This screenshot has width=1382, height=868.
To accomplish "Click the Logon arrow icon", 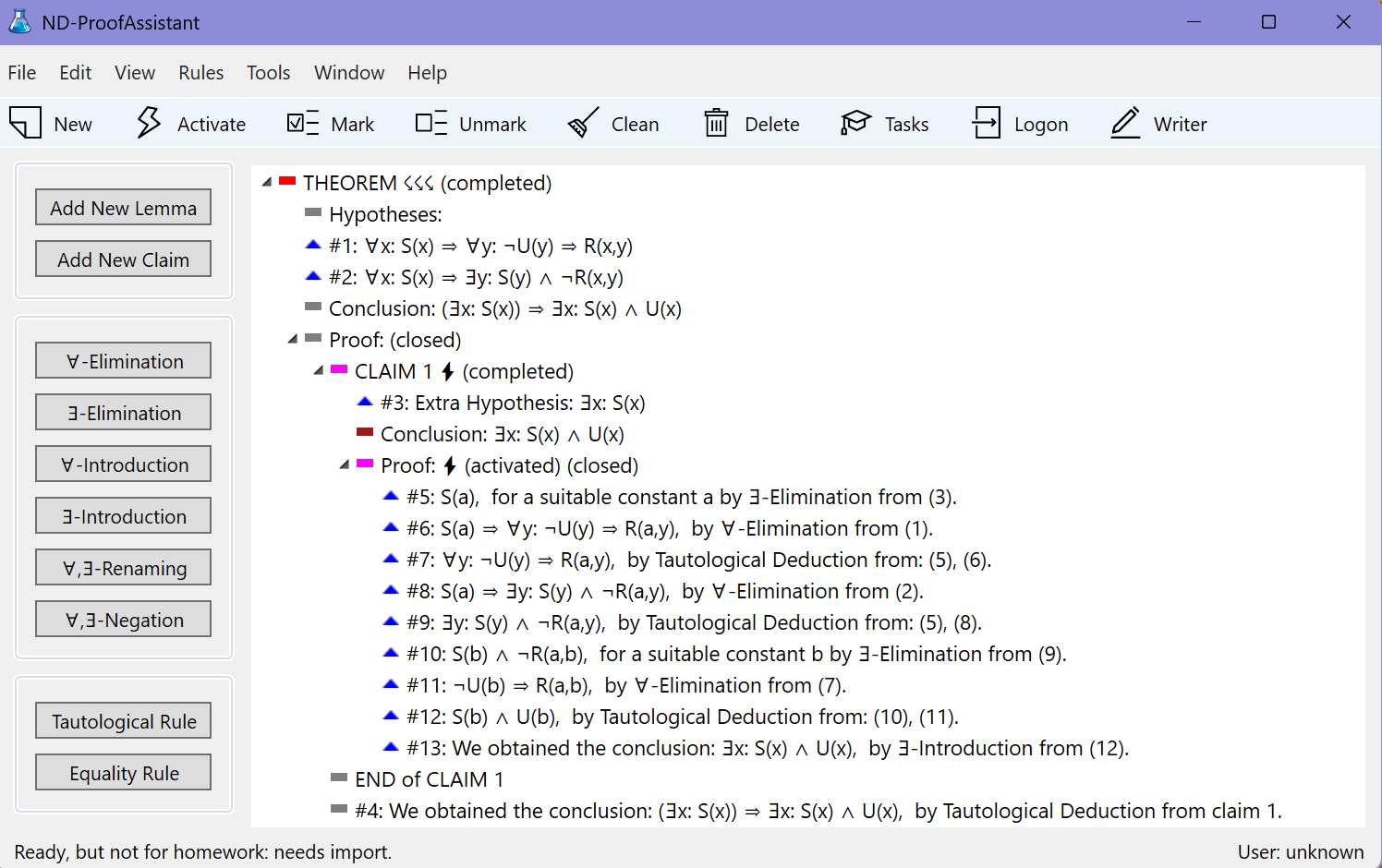I will 986,123.
